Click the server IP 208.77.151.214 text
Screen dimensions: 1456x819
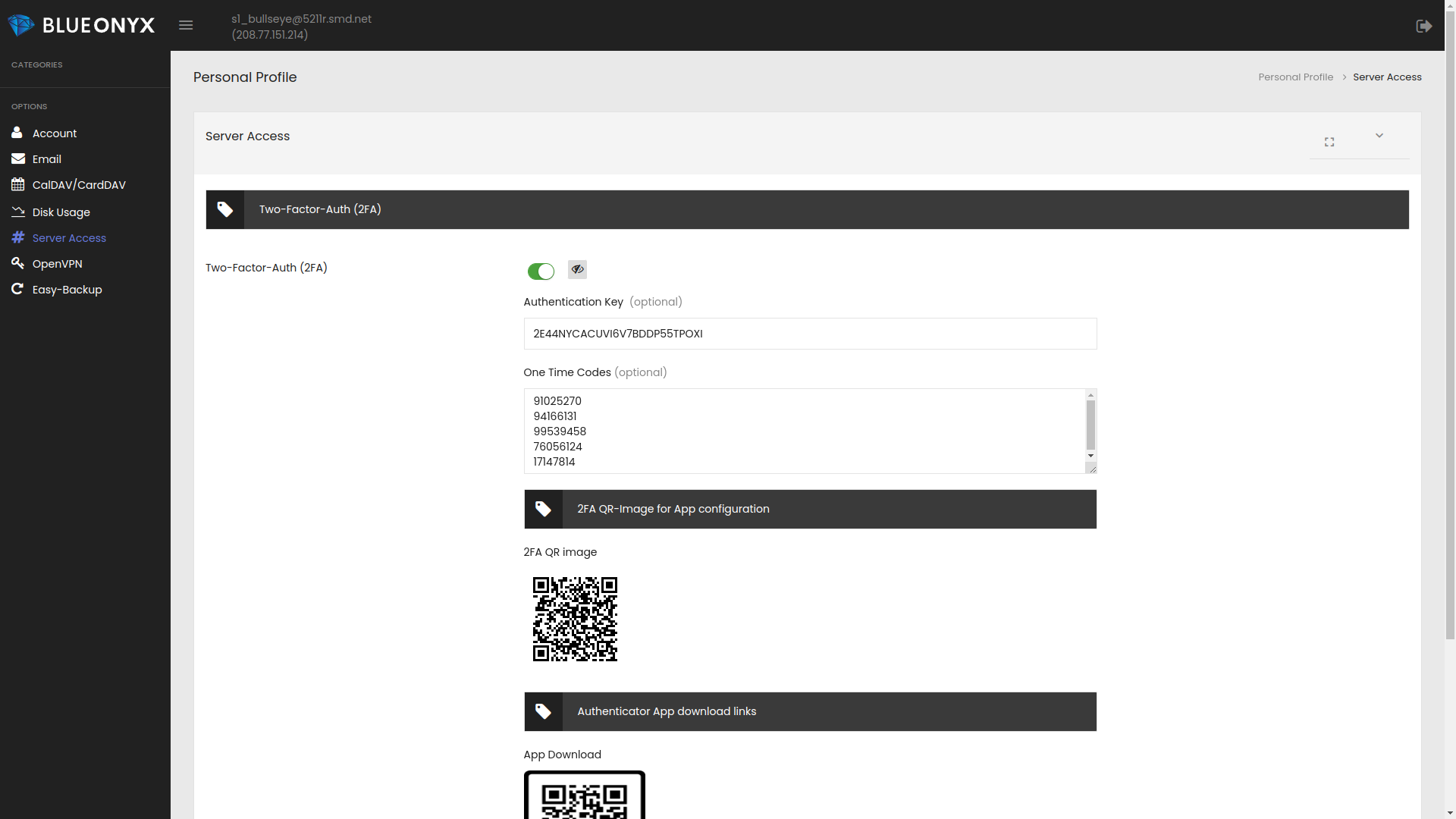269,35
